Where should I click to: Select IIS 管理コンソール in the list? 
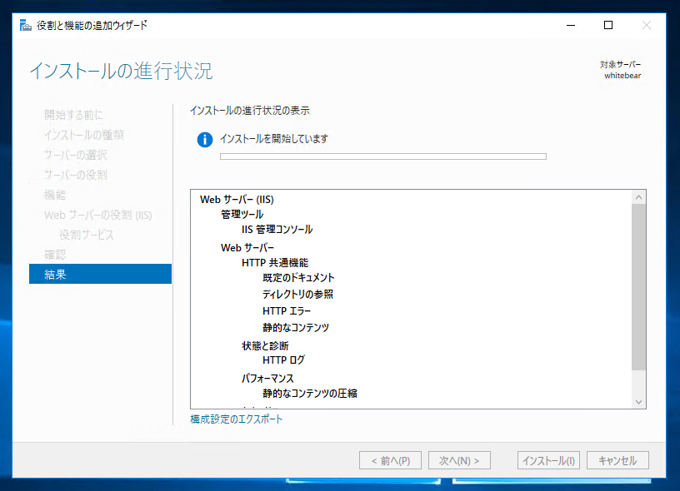[x=277, y=229]
